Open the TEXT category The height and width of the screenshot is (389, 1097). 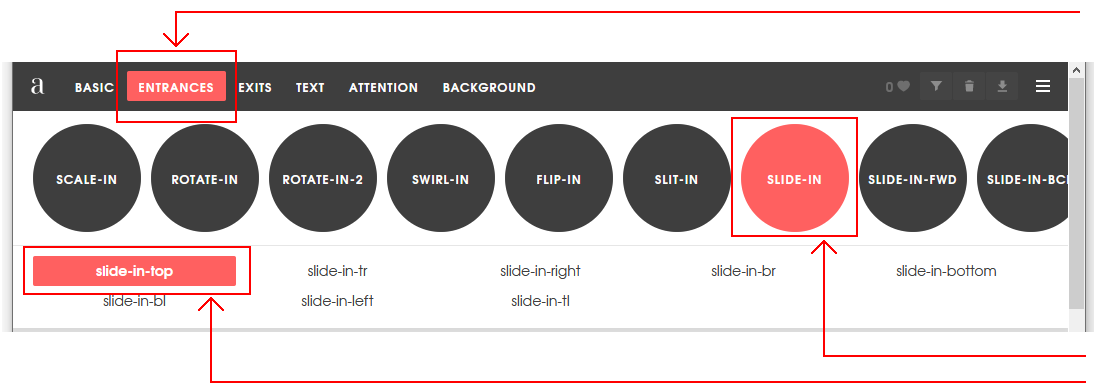click(x=310, y=87)
